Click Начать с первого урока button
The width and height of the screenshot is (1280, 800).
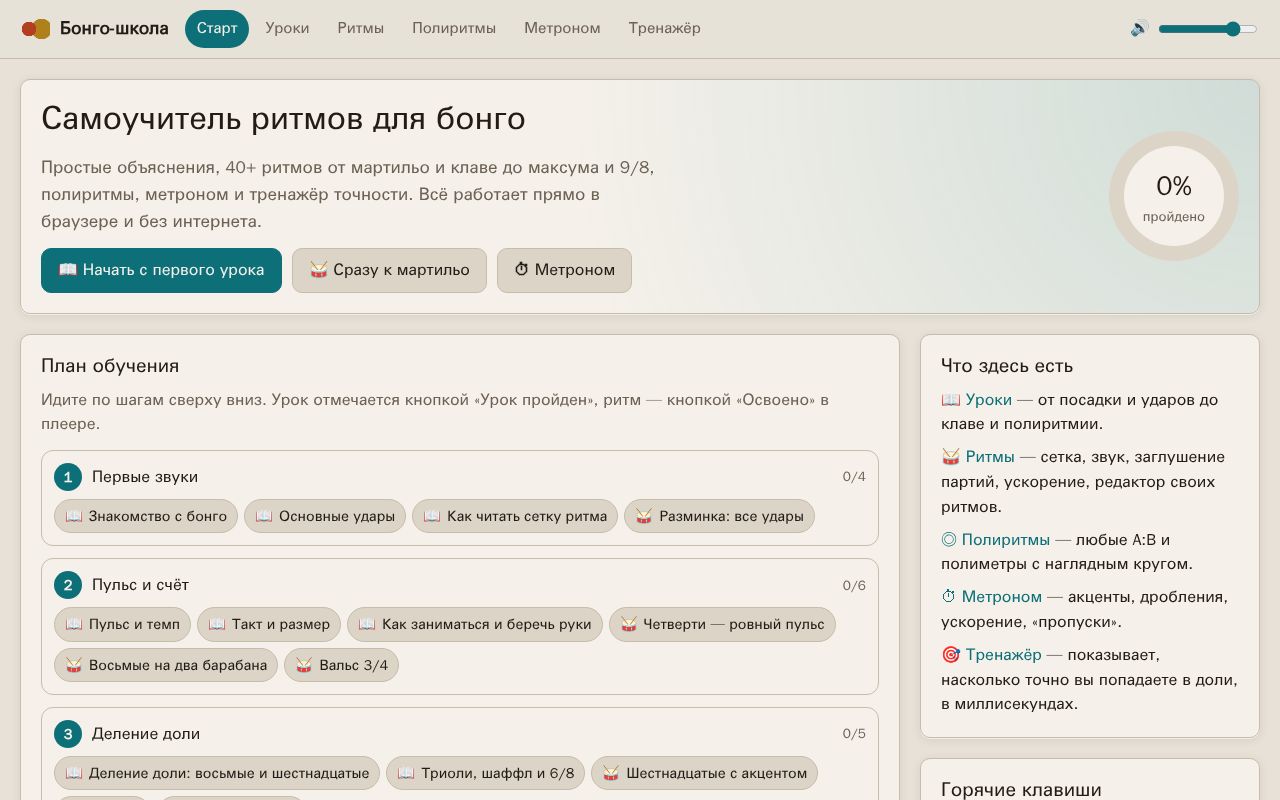161,270
